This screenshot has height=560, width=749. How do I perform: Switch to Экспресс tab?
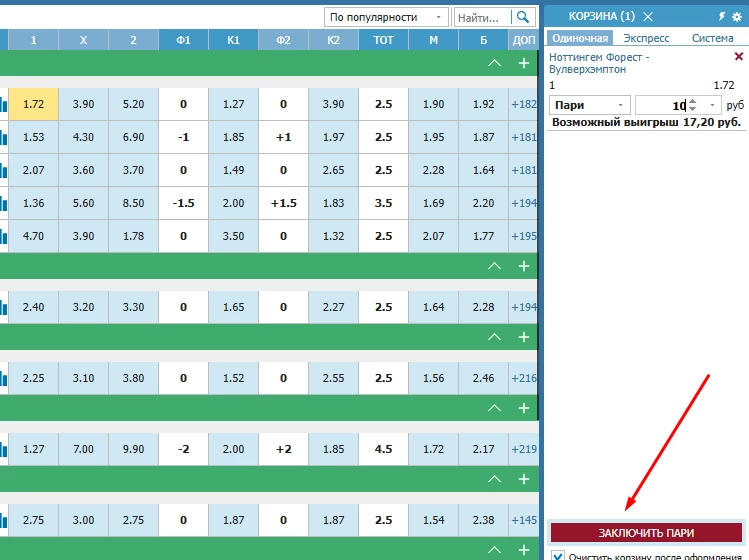[646, 38]
